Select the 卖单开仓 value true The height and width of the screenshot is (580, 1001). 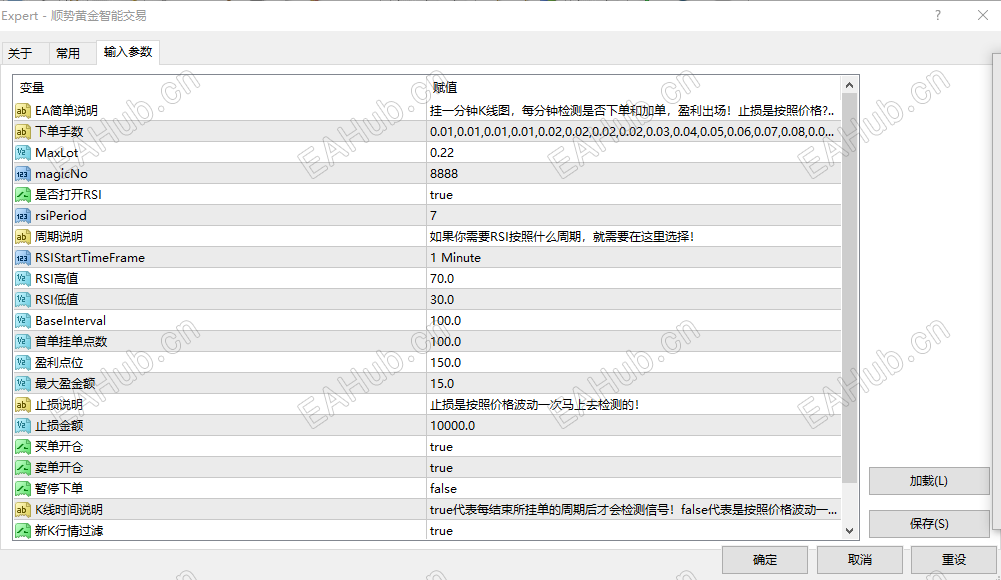click(x=441, y=468)
